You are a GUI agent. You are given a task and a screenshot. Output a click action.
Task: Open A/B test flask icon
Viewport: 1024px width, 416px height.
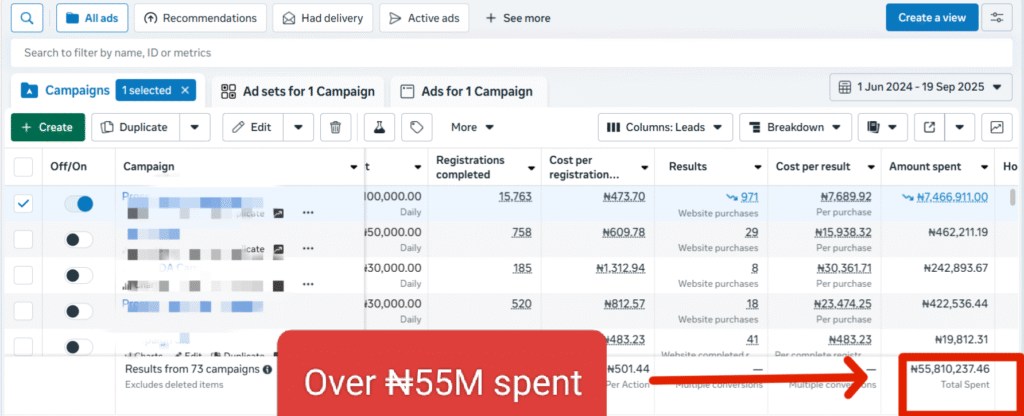point(379,127)
